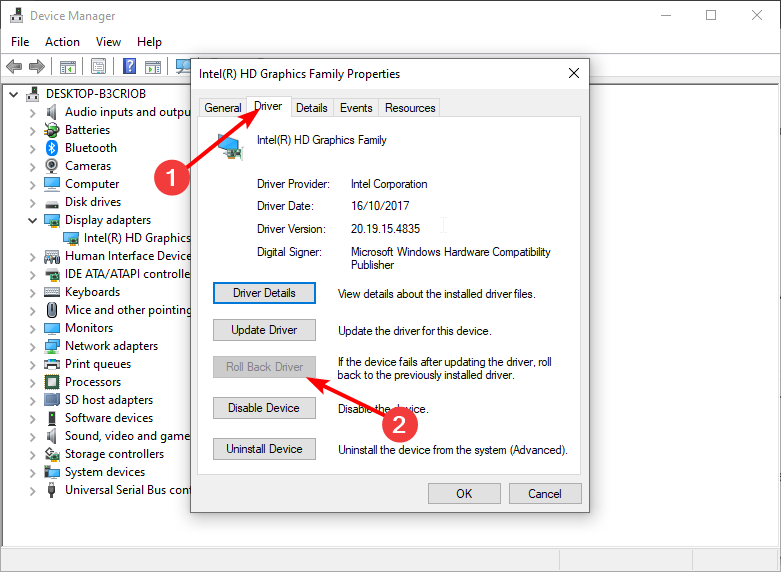Viewport: 781px width, 572px height.
Task: Dismiss the dialog with Cancel
Action: (x=545, y=493)
